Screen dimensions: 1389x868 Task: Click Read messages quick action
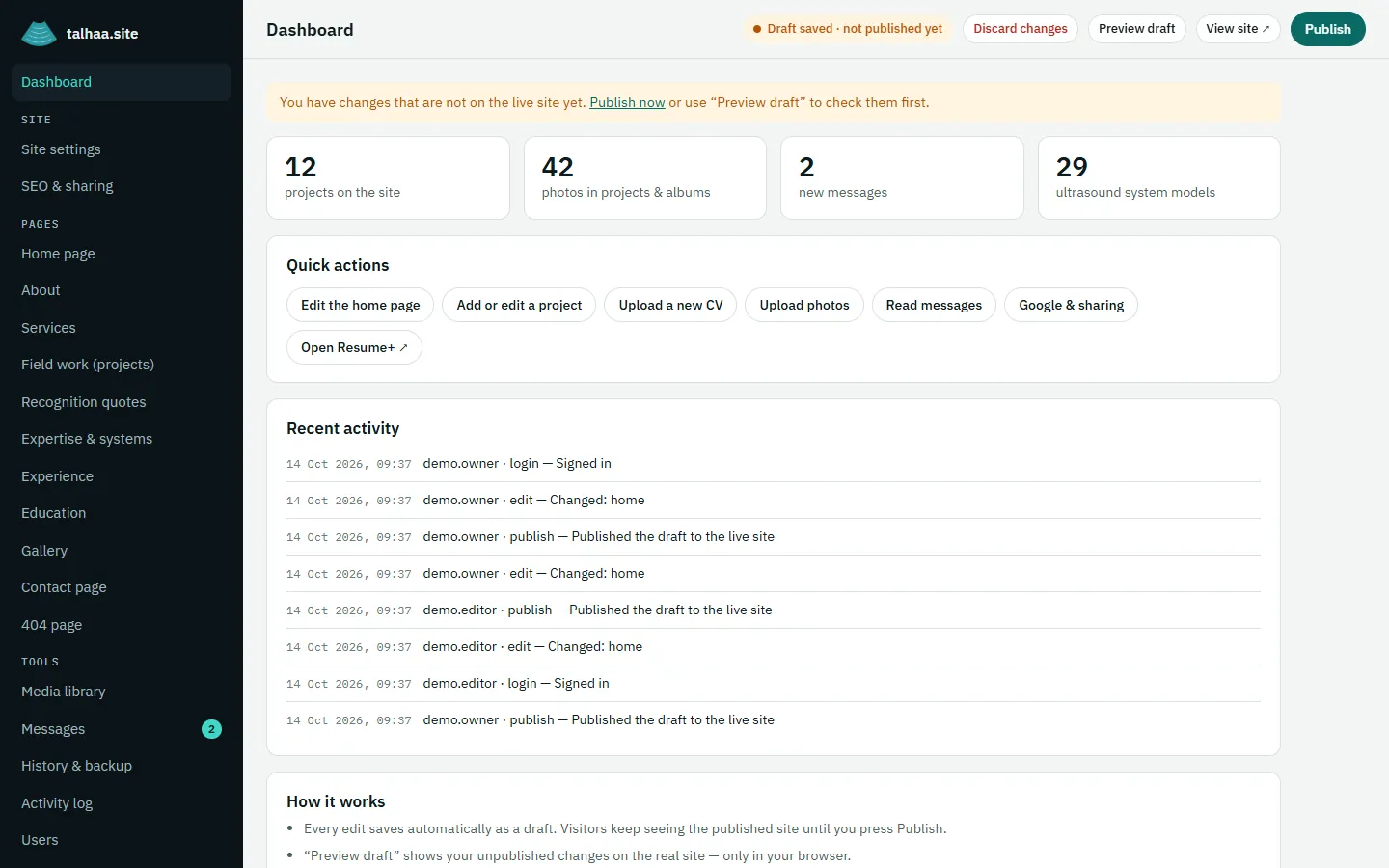coord(934,305)
